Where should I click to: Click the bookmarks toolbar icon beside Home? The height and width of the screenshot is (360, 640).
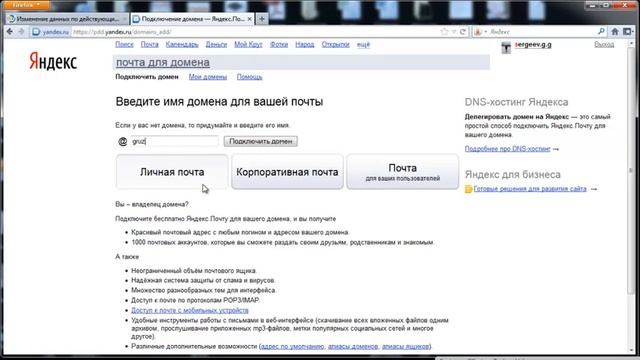[628, 31]
